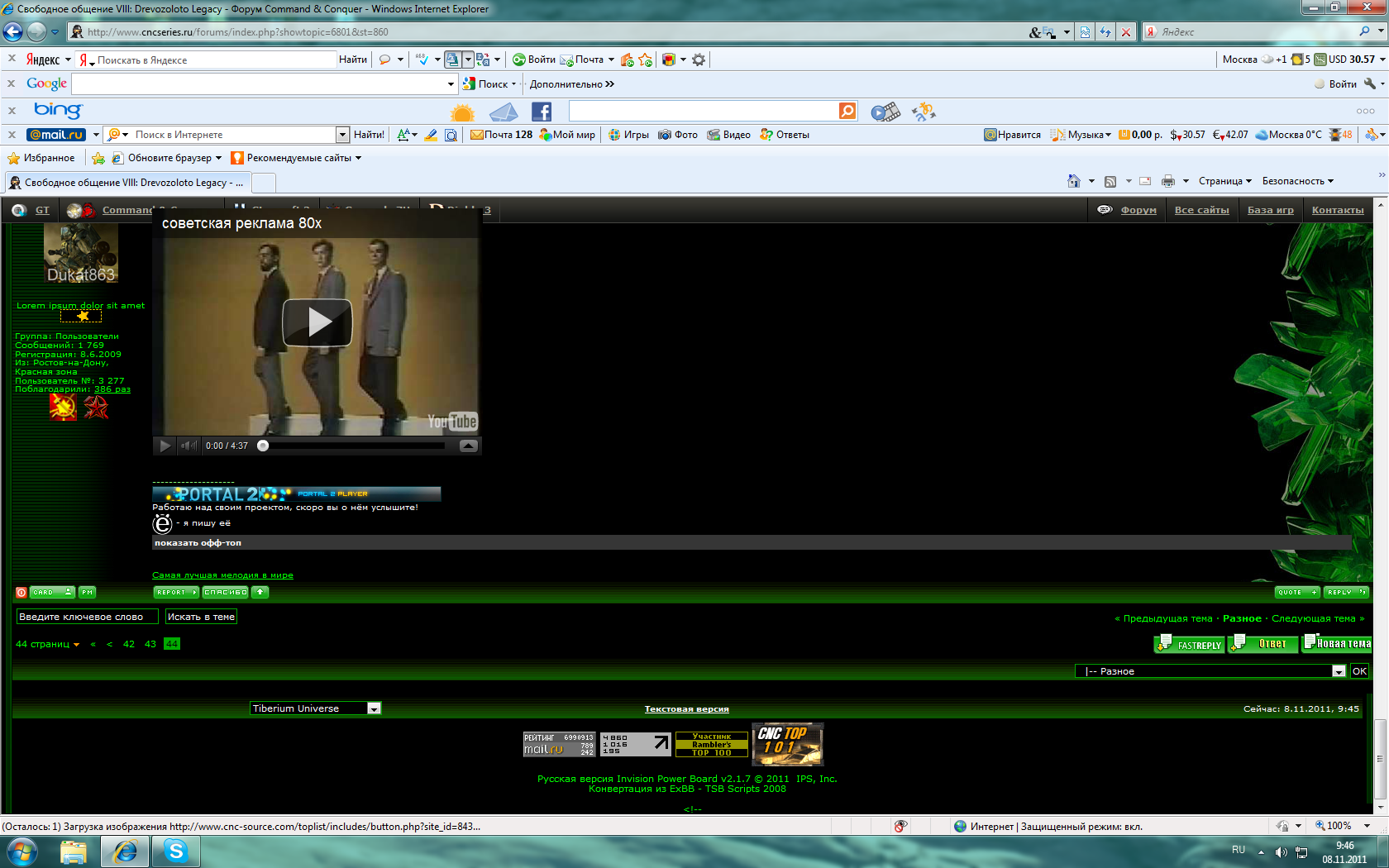Image resolution: width=1389 pixels, height=868 pixels.
Task: Open Фото on the Mail.ru toolbar
Action: point(678,135)
